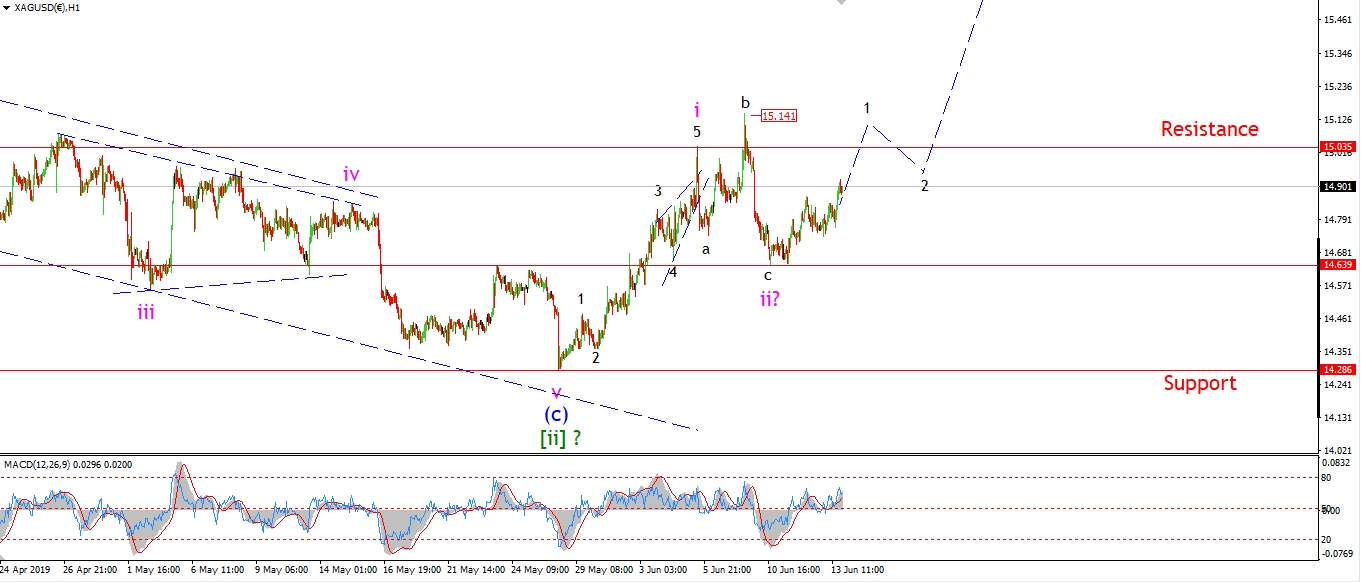Open the XAGUSD chart symbol dropdown arrow
Viewport: 1361px width, 582px height.
tap(7, 8)
